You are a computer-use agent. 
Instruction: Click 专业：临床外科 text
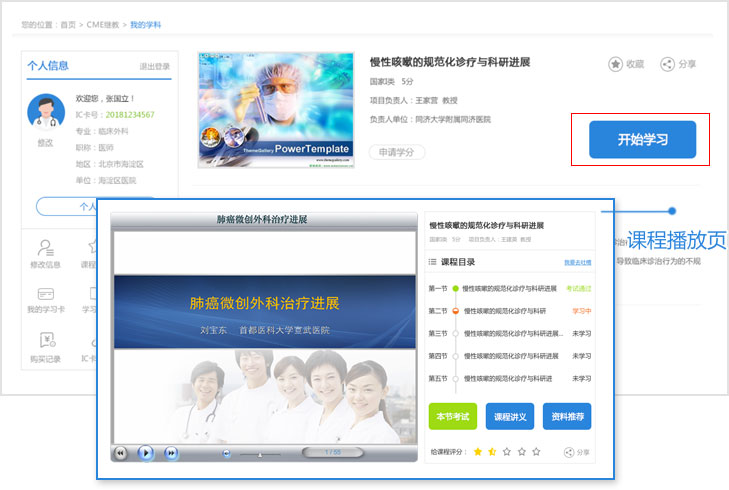pos(102,132)
